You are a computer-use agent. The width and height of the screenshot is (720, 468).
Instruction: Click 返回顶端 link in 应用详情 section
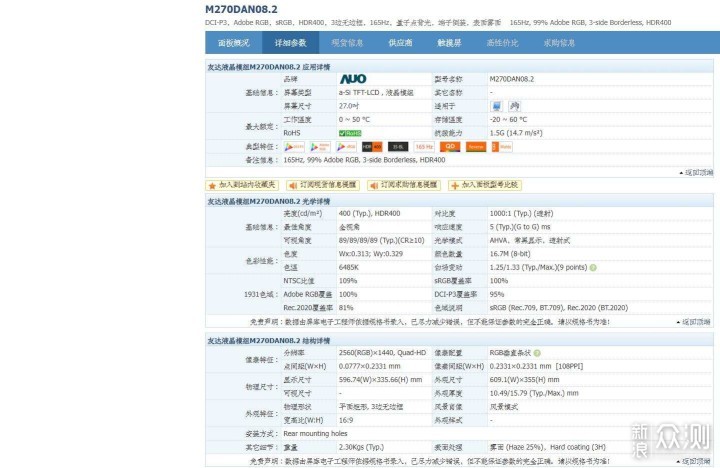[x=697, y=173]
